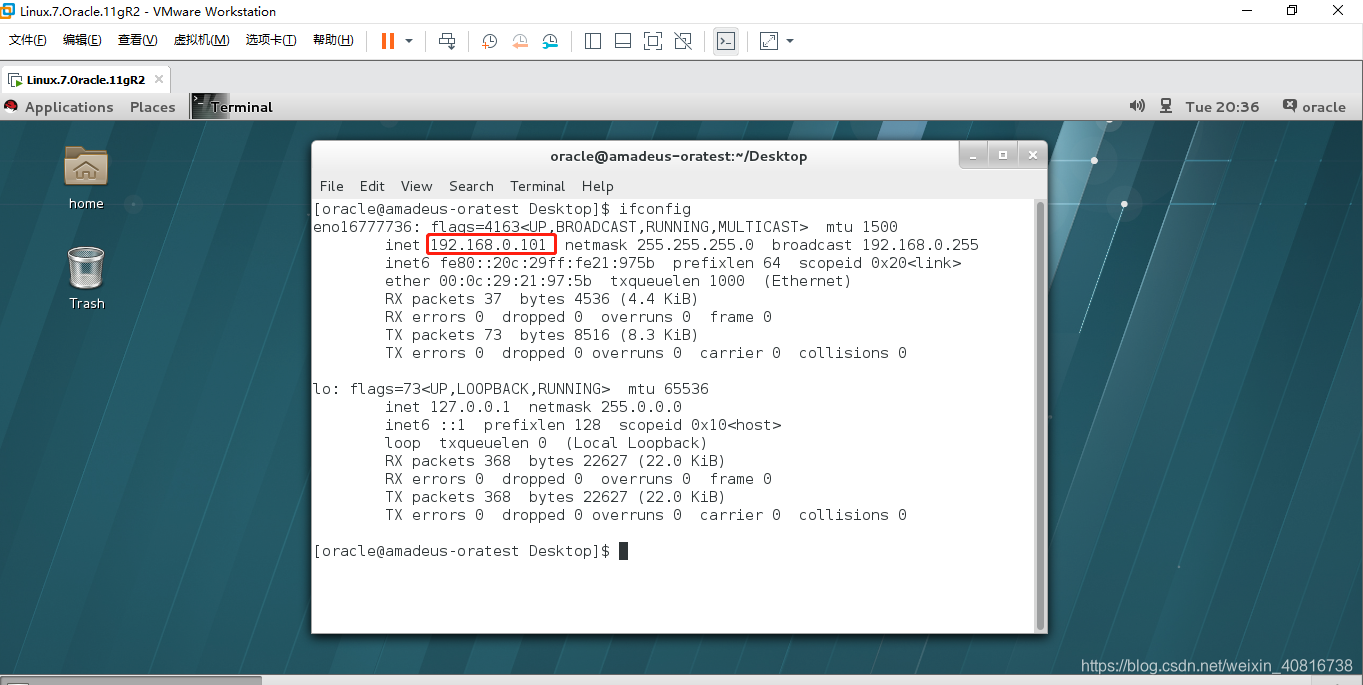The width and height of the screenshot is (1363, 685).
Task: Open the GNOME Applications menu
Action: 59,107
